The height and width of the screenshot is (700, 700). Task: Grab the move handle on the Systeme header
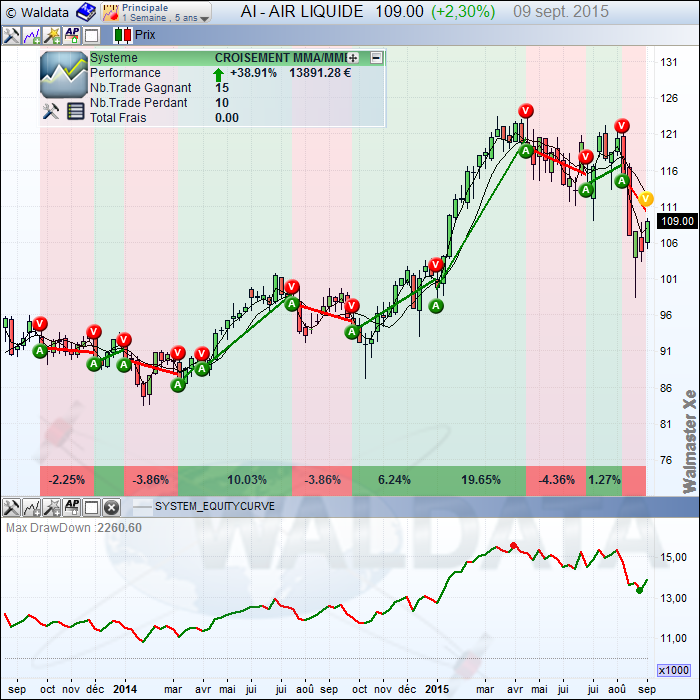point(353,58)
